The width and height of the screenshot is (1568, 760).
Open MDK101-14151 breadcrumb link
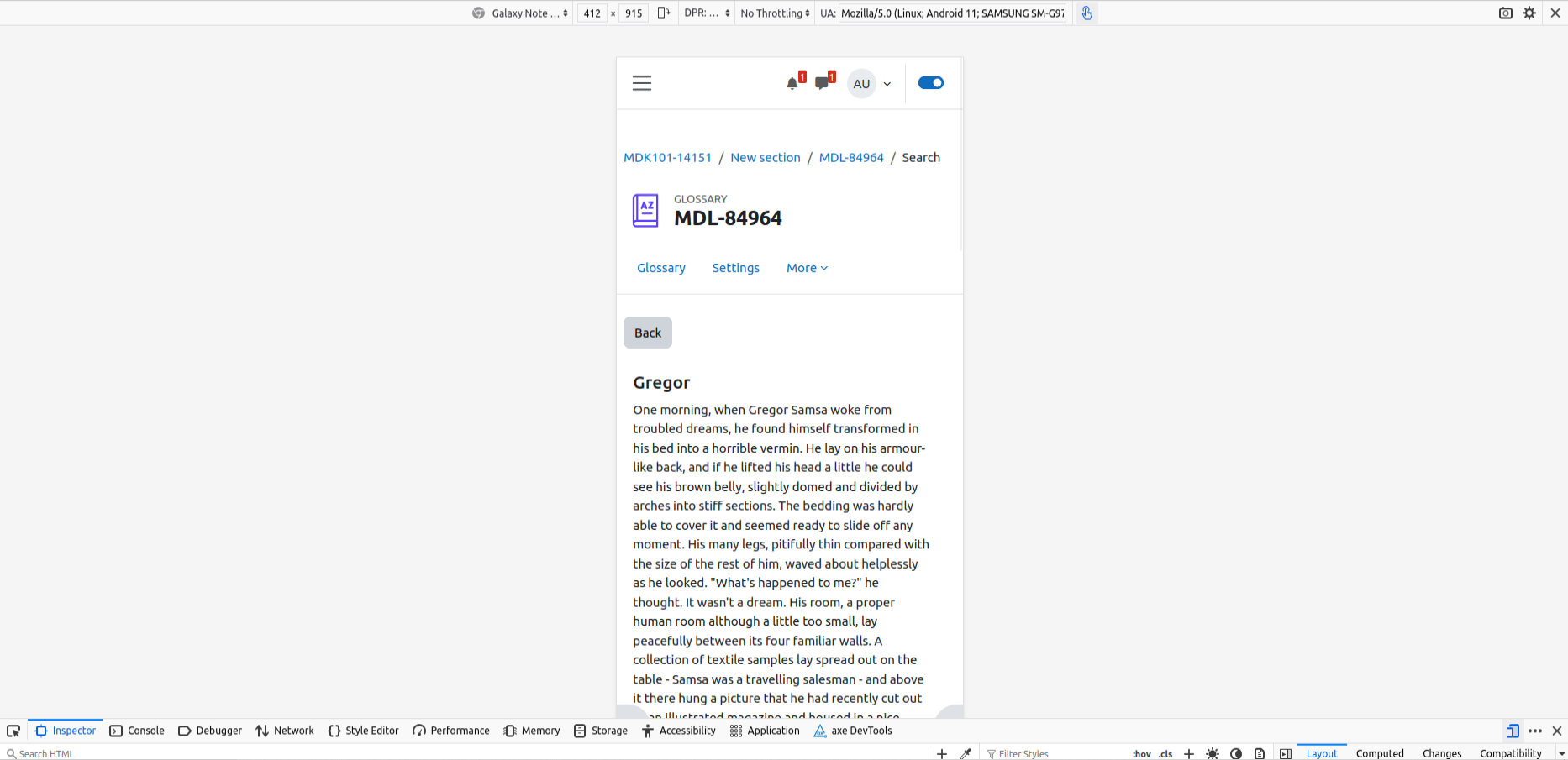667,157
